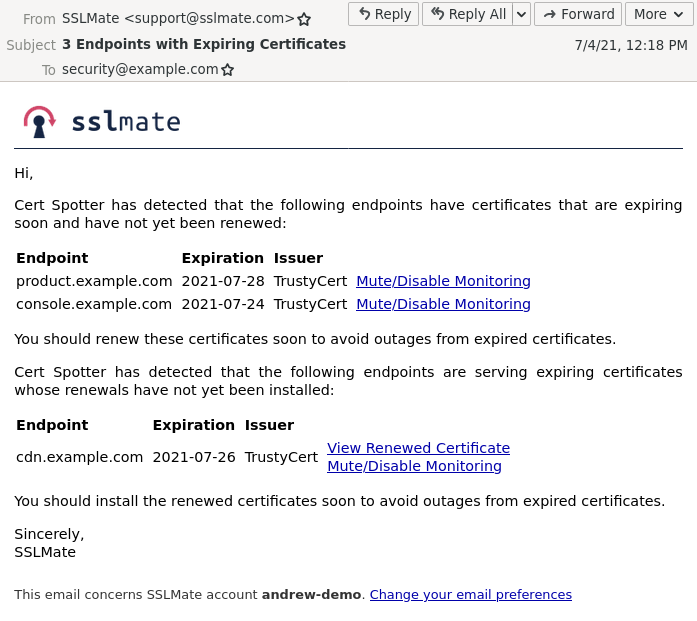Mute monitoring for cdn.example.com
The height and width of the screenshot is (621, 697).
414,466
